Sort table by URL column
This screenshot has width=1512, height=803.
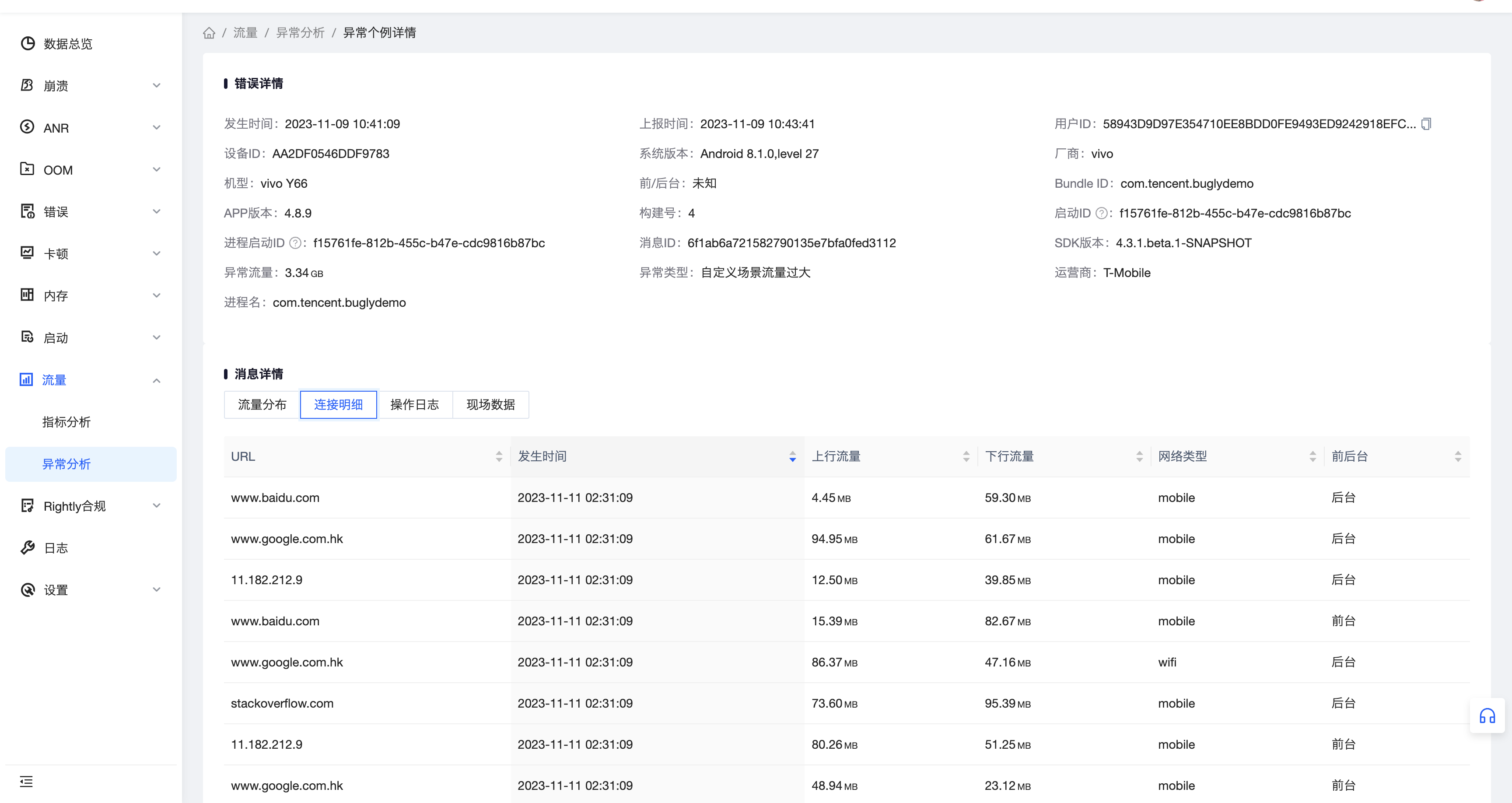(498, 457)
